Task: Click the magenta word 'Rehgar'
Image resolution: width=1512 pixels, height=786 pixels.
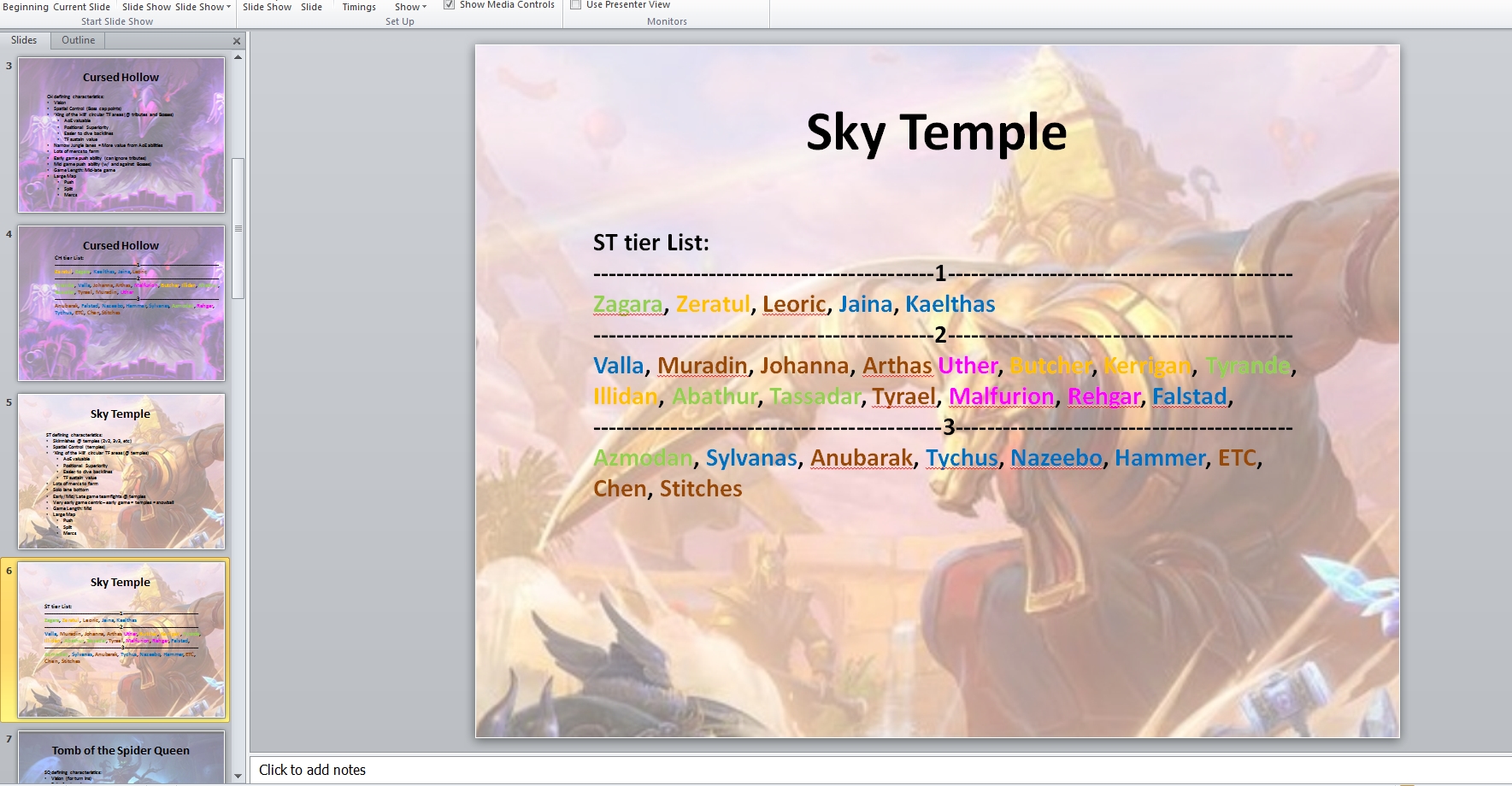Action: point(1104,396)
